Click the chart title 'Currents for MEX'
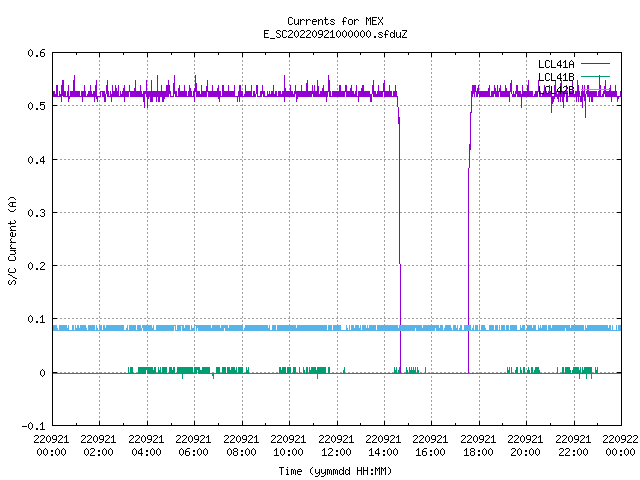Image resolution: width=640 pixels, height=480 pixels. (335, 21)
